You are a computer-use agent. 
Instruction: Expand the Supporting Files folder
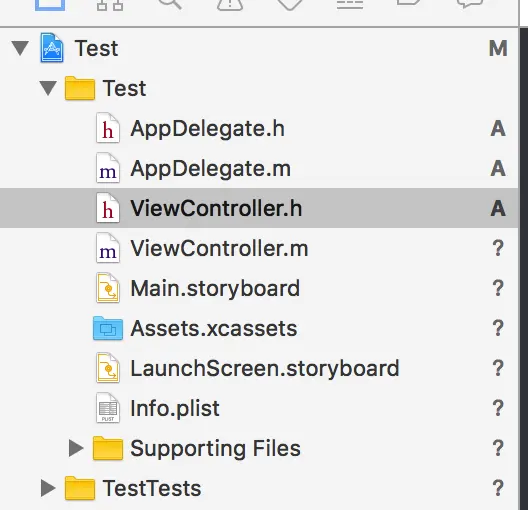pyautogui.click(x=76, y=448)
